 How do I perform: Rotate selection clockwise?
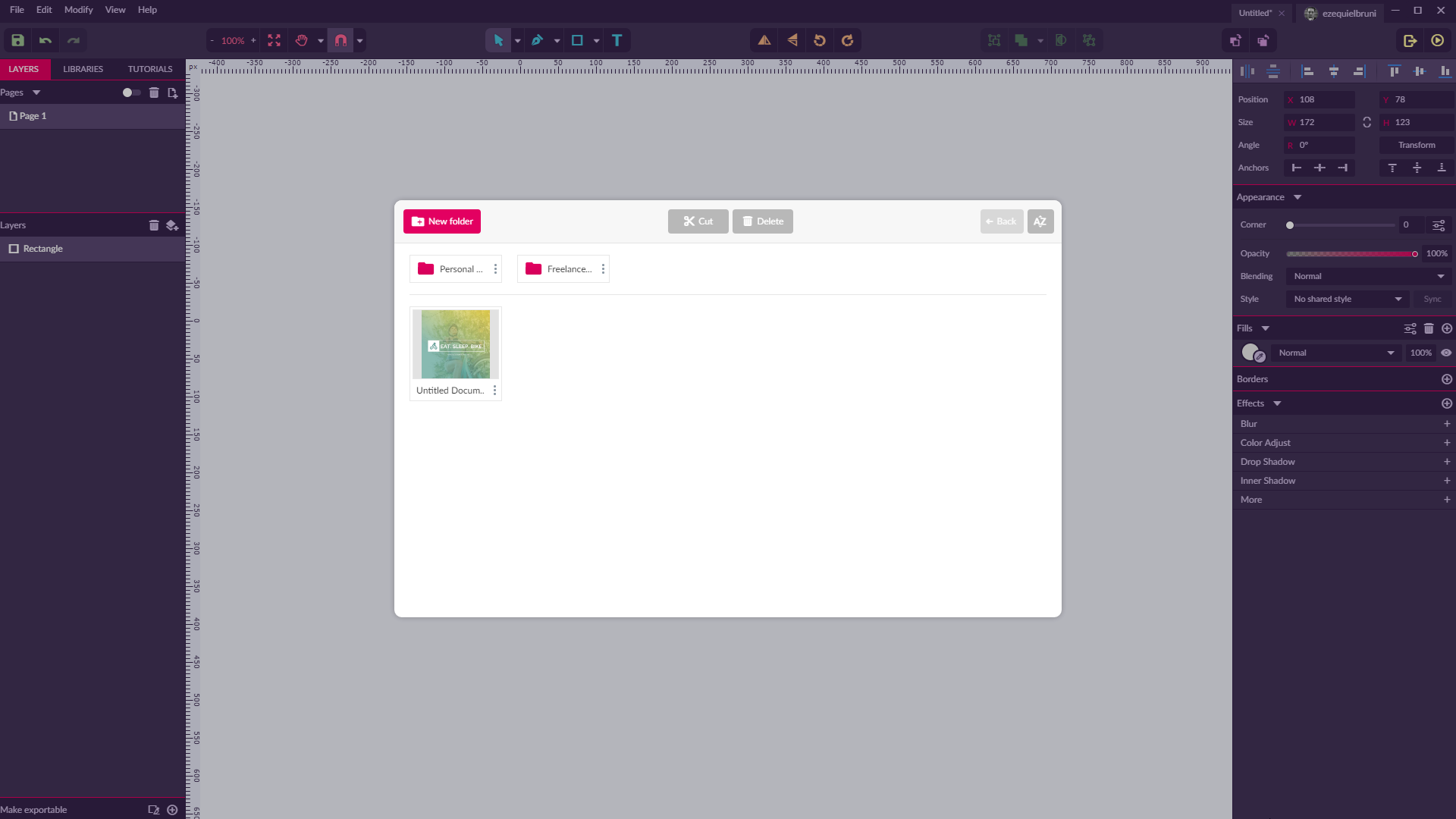(848, 40)
